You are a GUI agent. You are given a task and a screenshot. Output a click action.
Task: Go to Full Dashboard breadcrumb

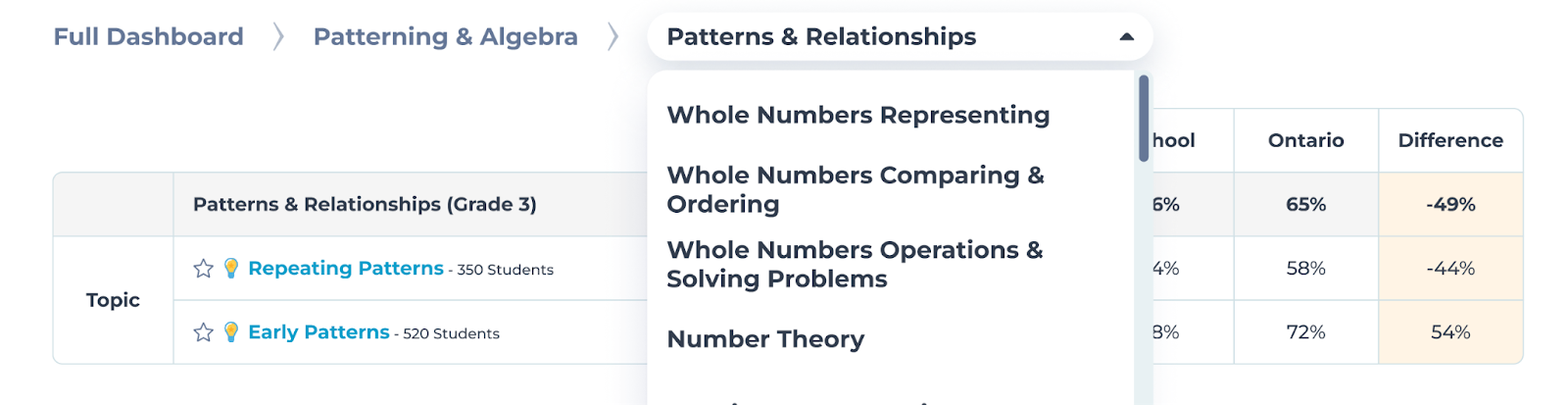[x=148, y=37]
